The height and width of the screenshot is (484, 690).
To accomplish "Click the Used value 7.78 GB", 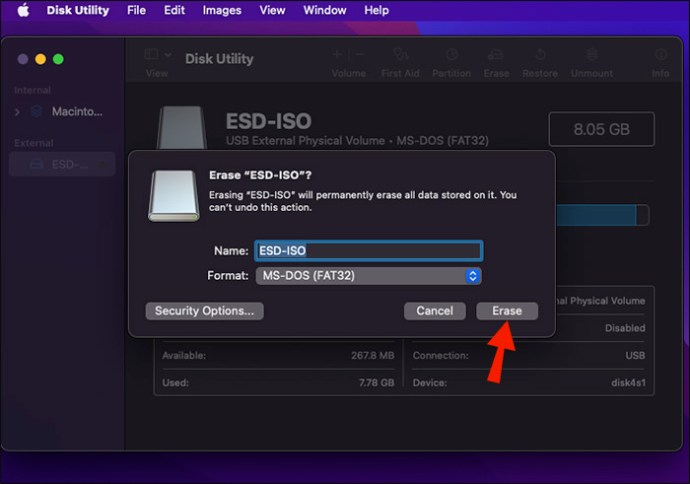I will click(x=376, y=383).
